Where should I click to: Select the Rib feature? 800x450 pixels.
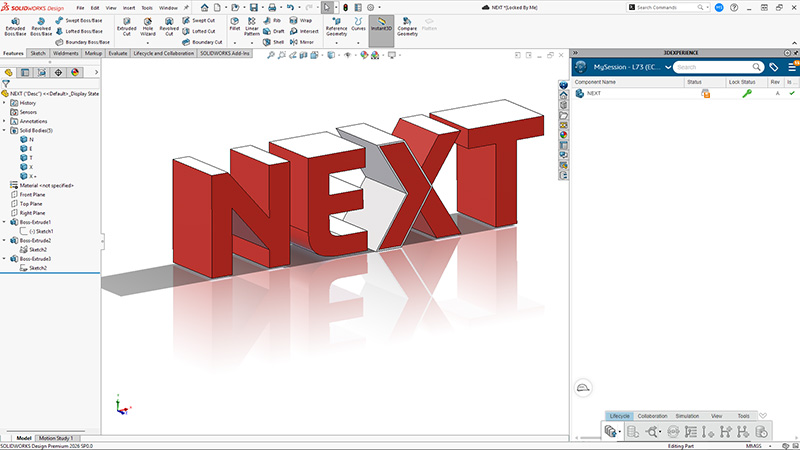[x=272, y=20]
